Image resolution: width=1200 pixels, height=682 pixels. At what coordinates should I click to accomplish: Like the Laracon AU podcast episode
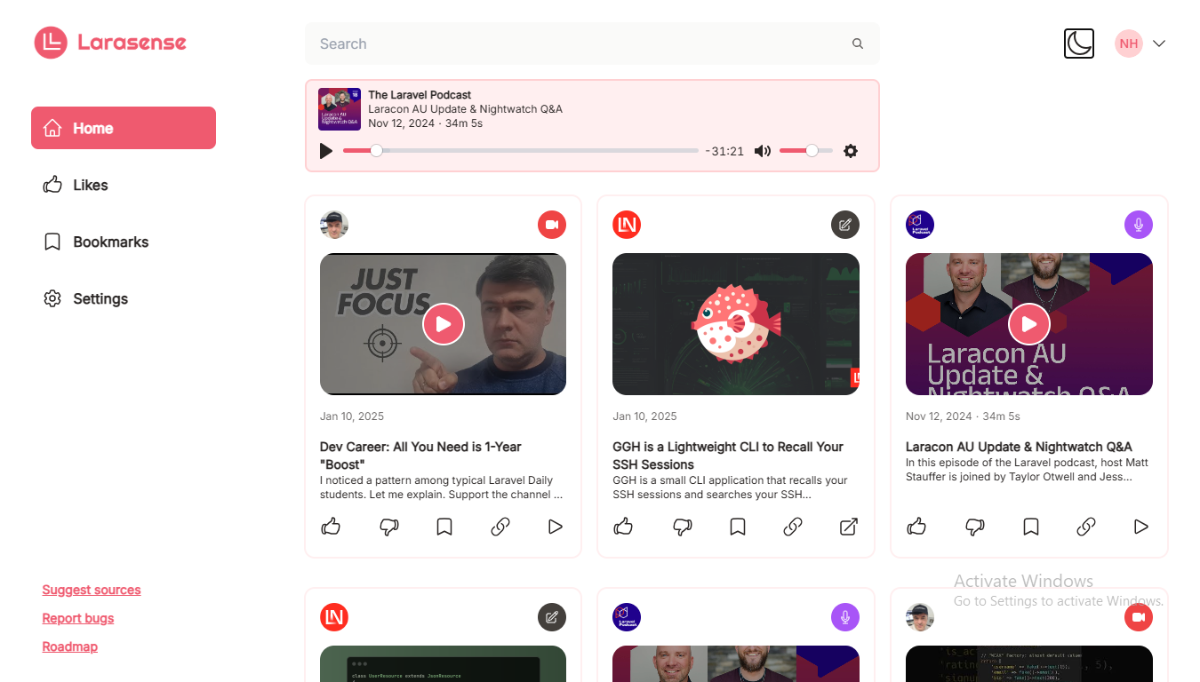pos(917,526)
